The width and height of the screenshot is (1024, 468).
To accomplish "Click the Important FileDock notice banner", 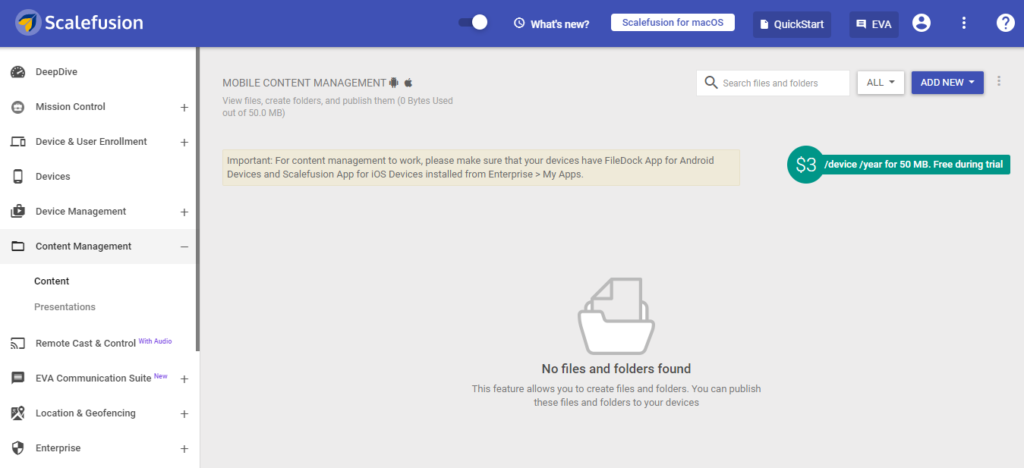I will 481,167.
